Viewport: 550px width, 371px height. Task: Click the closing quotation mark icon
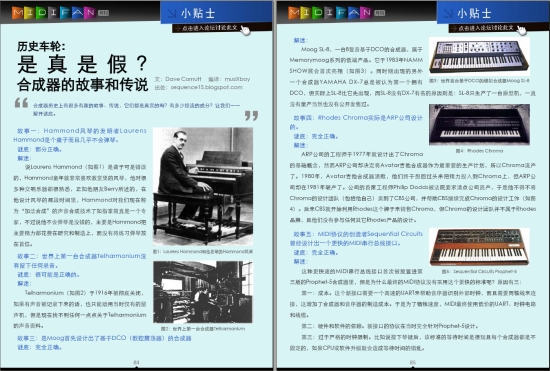251,116
